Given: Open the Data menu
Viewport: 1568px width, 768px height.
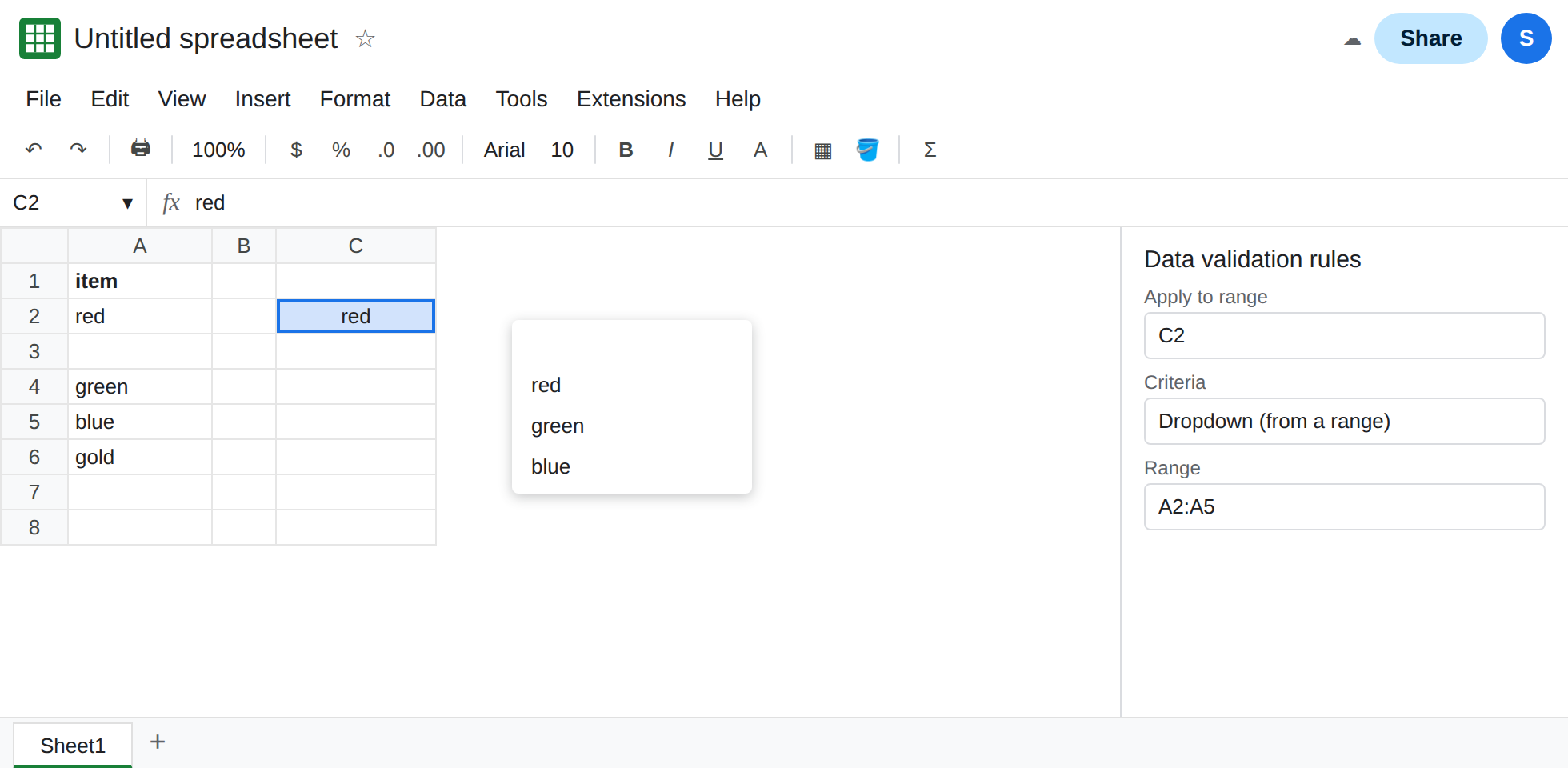Looking at the screenshot, I should point(442,98).
